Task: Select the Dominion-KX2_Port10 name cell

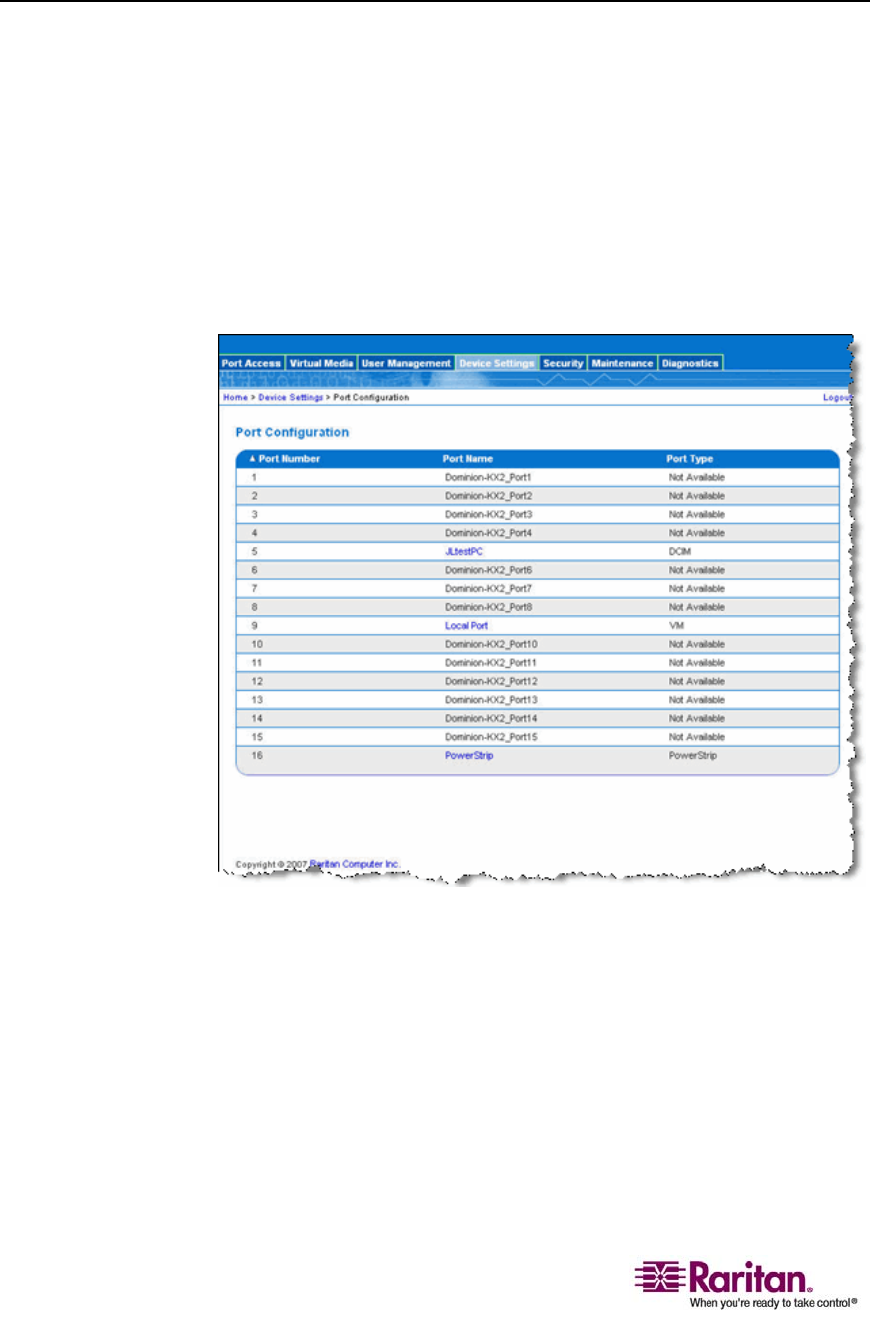Action: click(491, 644)
